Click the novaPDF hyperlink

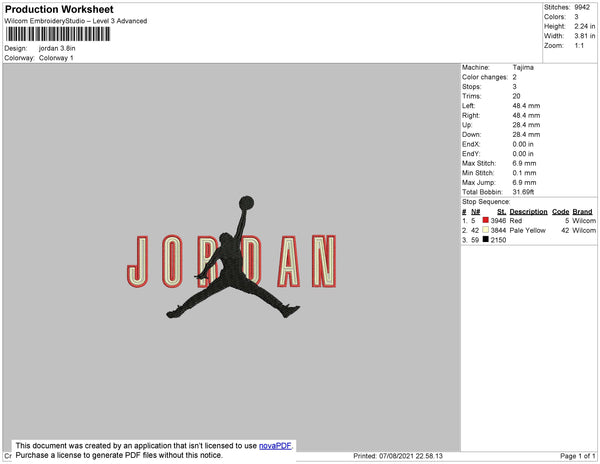[x=275, y=446]
